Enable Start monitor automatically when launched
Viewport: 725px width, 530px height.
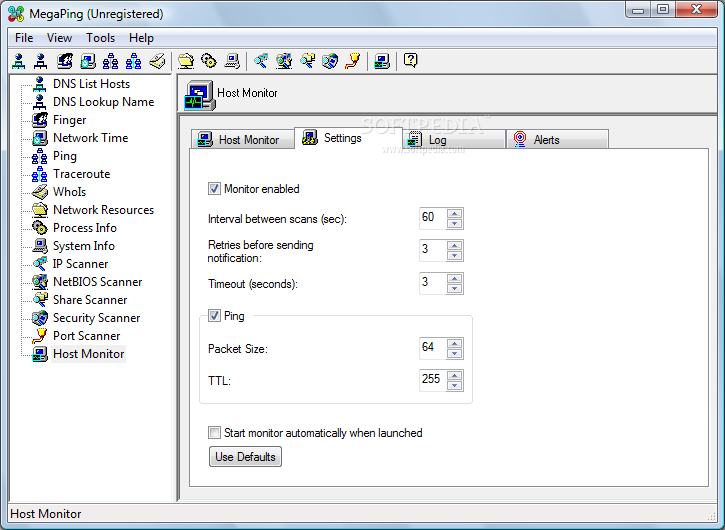(x=214, y=433)
